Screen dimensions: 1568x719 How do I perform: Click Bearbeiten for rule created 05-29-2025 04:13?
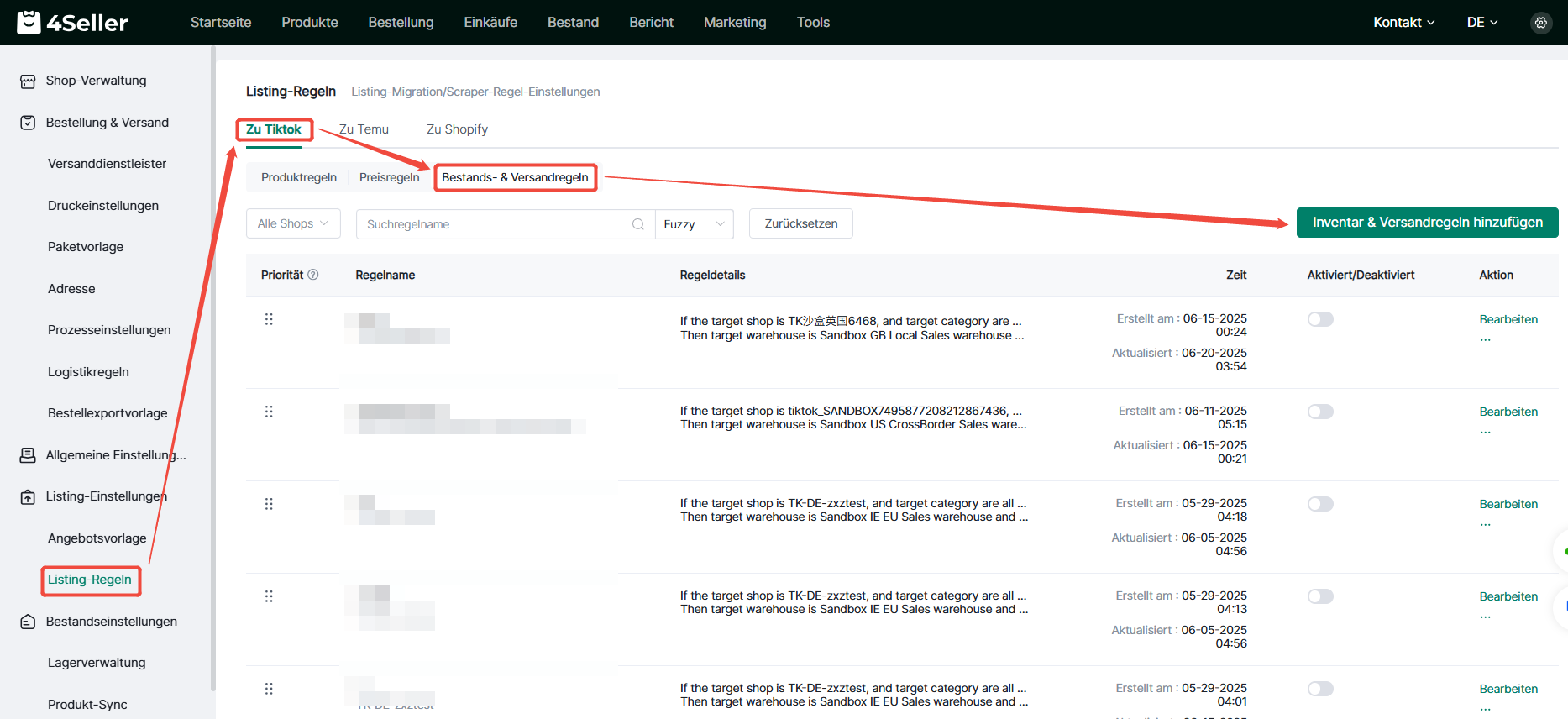[1508, 596]
